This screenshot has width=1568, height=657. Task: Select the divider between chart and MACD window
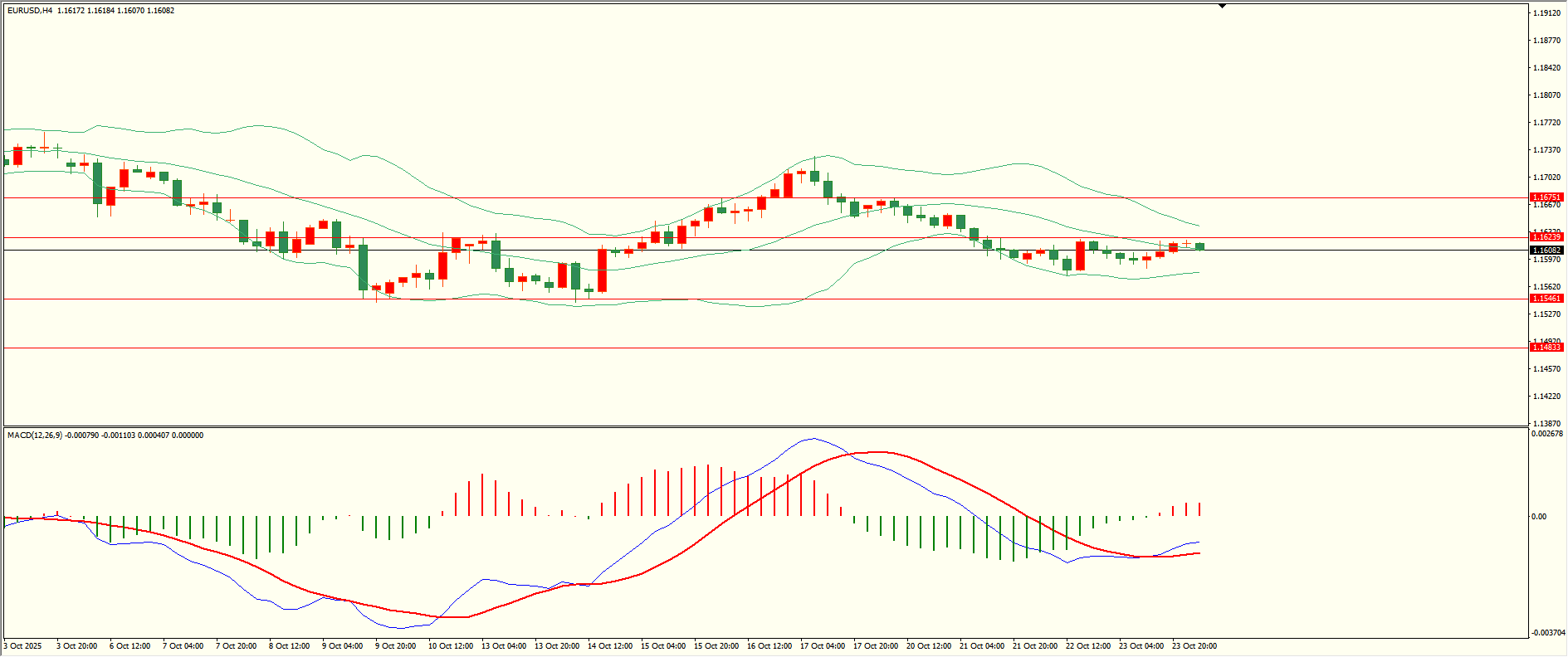tap(764, 427)
